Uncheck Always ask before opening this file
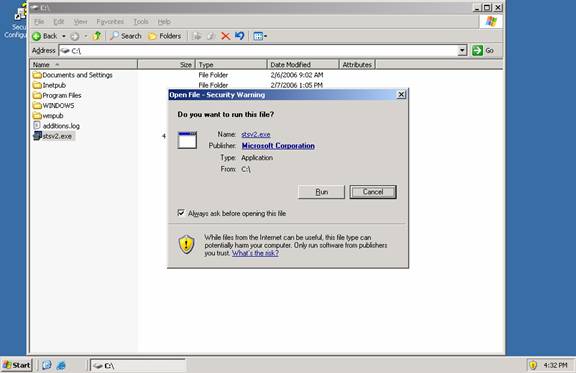The width and height of the screenshot is (576, 373). click(181, 213)
